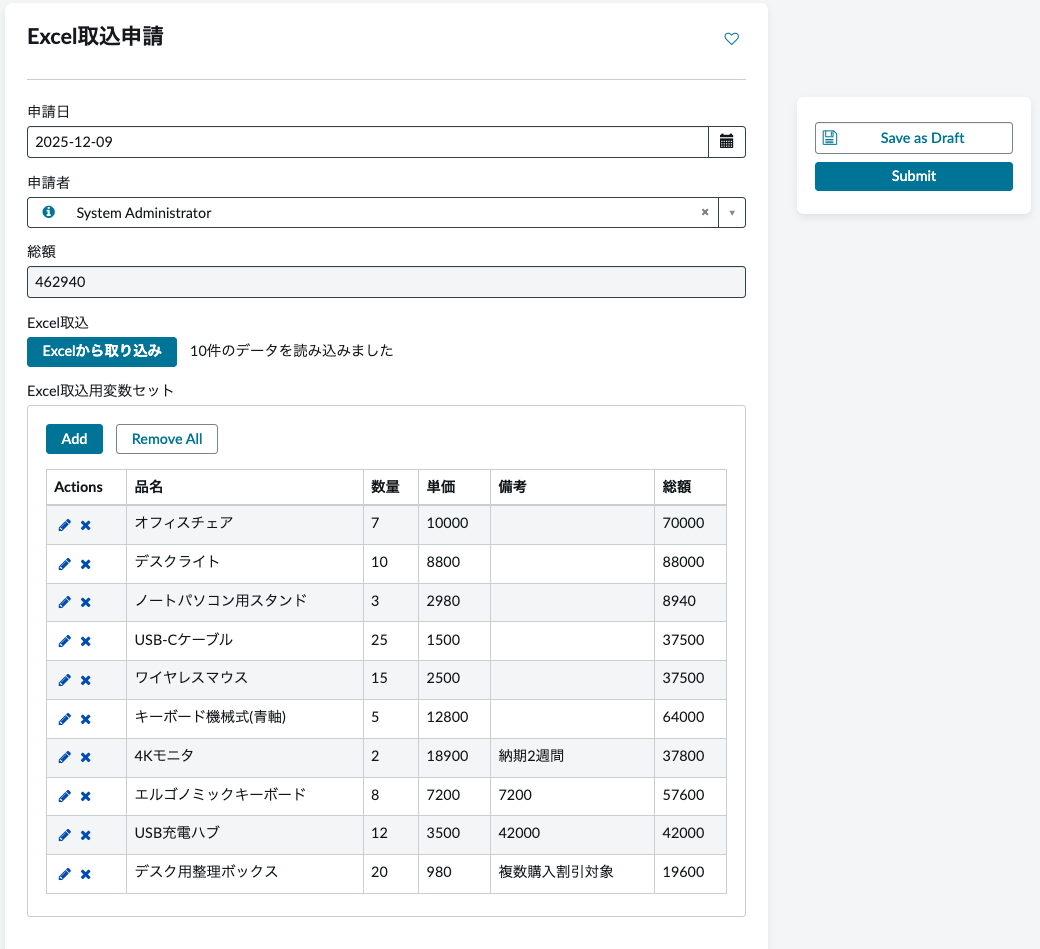Click the Excelから取り込み button
1040x949 pixels.
click(101, 352)
